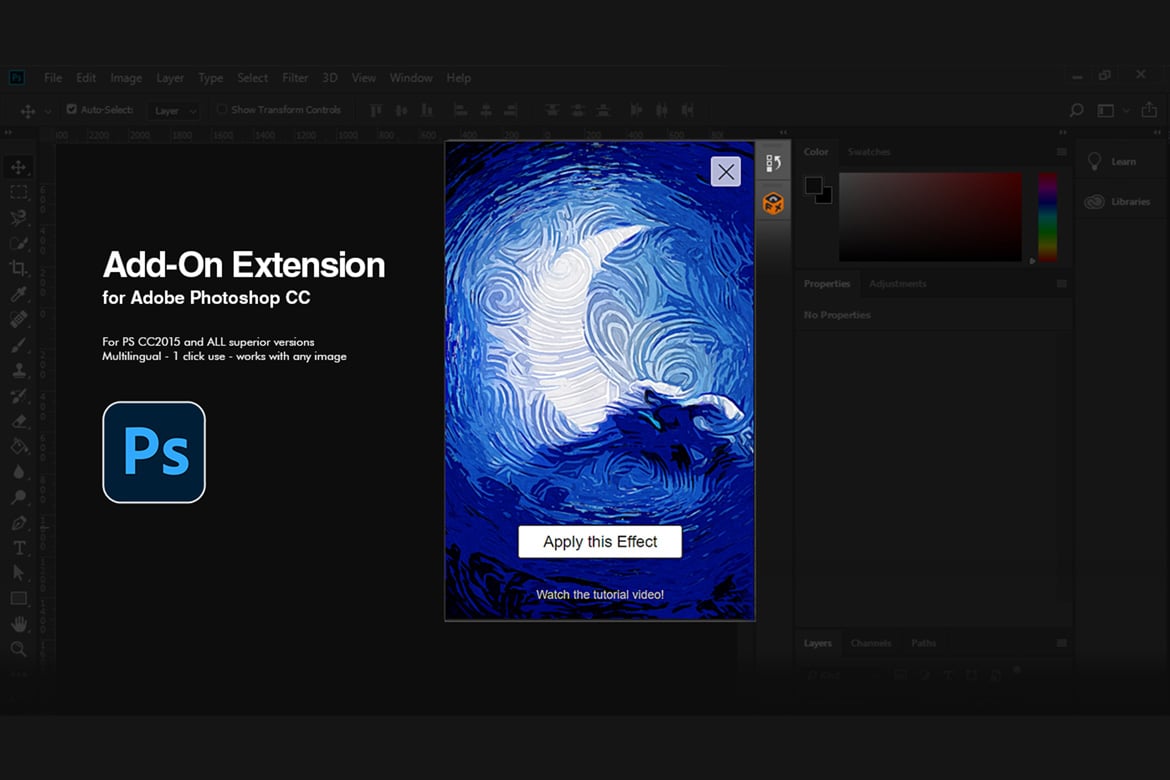Enable Show Transform Controls checkbox
Viewport: 1170px width, 780px height.
pyautogui.click(x=222, y=109)
